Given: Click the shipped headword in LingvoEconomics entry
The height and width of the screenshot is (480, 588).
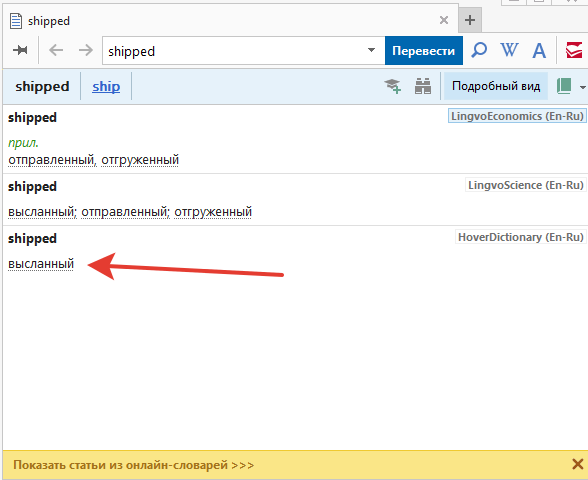Looking at the screenshot, I should tap(32, 118).
